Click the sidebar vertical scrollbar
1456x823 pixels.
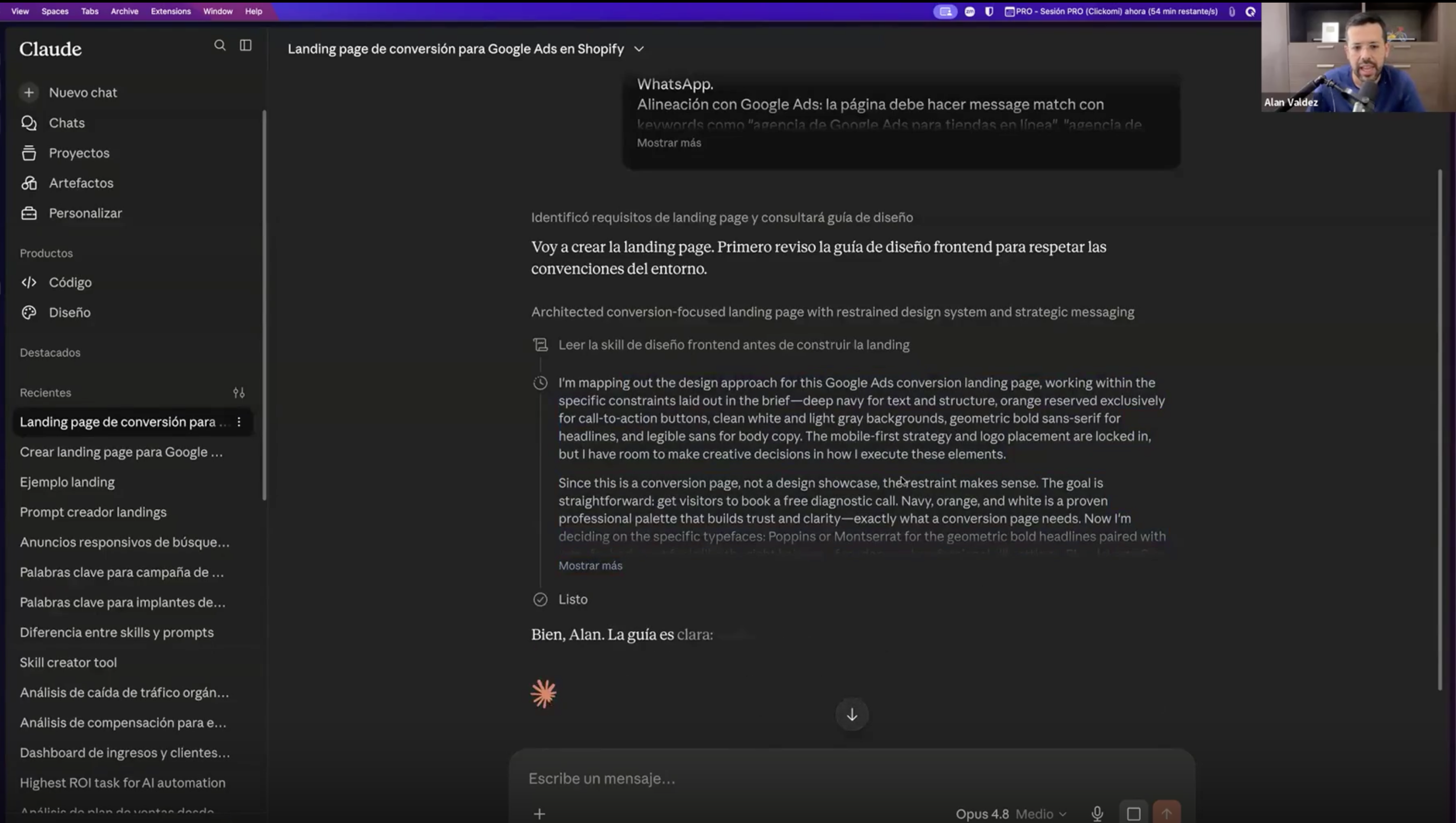(x=264, y=305)
